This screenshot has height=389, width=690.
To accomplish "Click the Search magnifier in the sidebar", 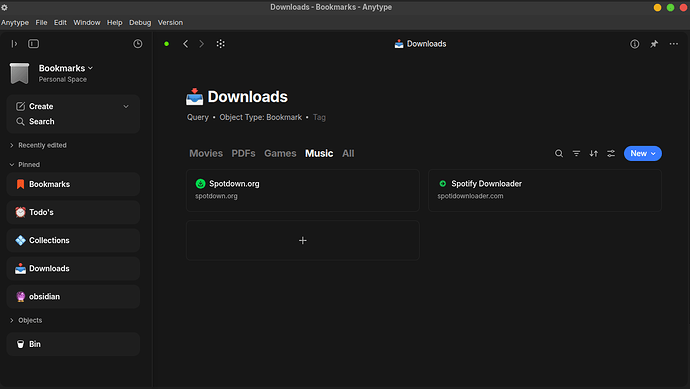I will tap(20, 121).
